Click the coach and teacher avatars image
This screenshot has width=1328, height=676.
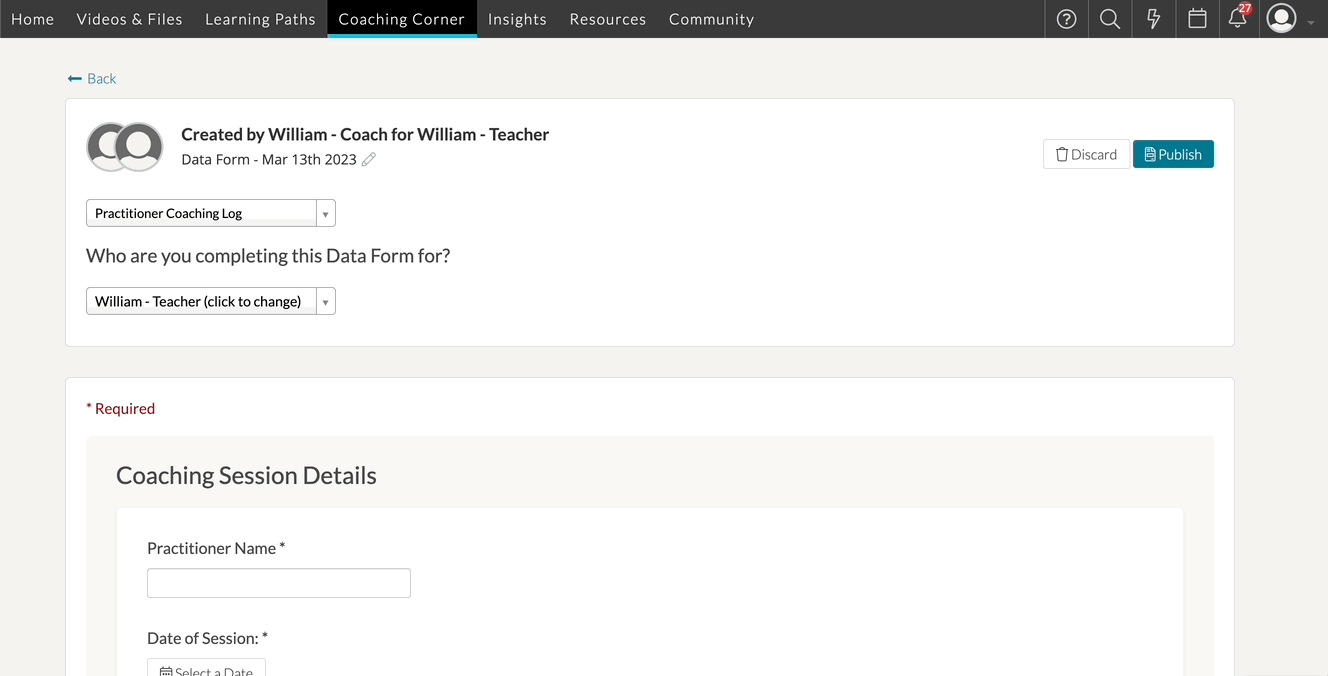pos(125,147)
